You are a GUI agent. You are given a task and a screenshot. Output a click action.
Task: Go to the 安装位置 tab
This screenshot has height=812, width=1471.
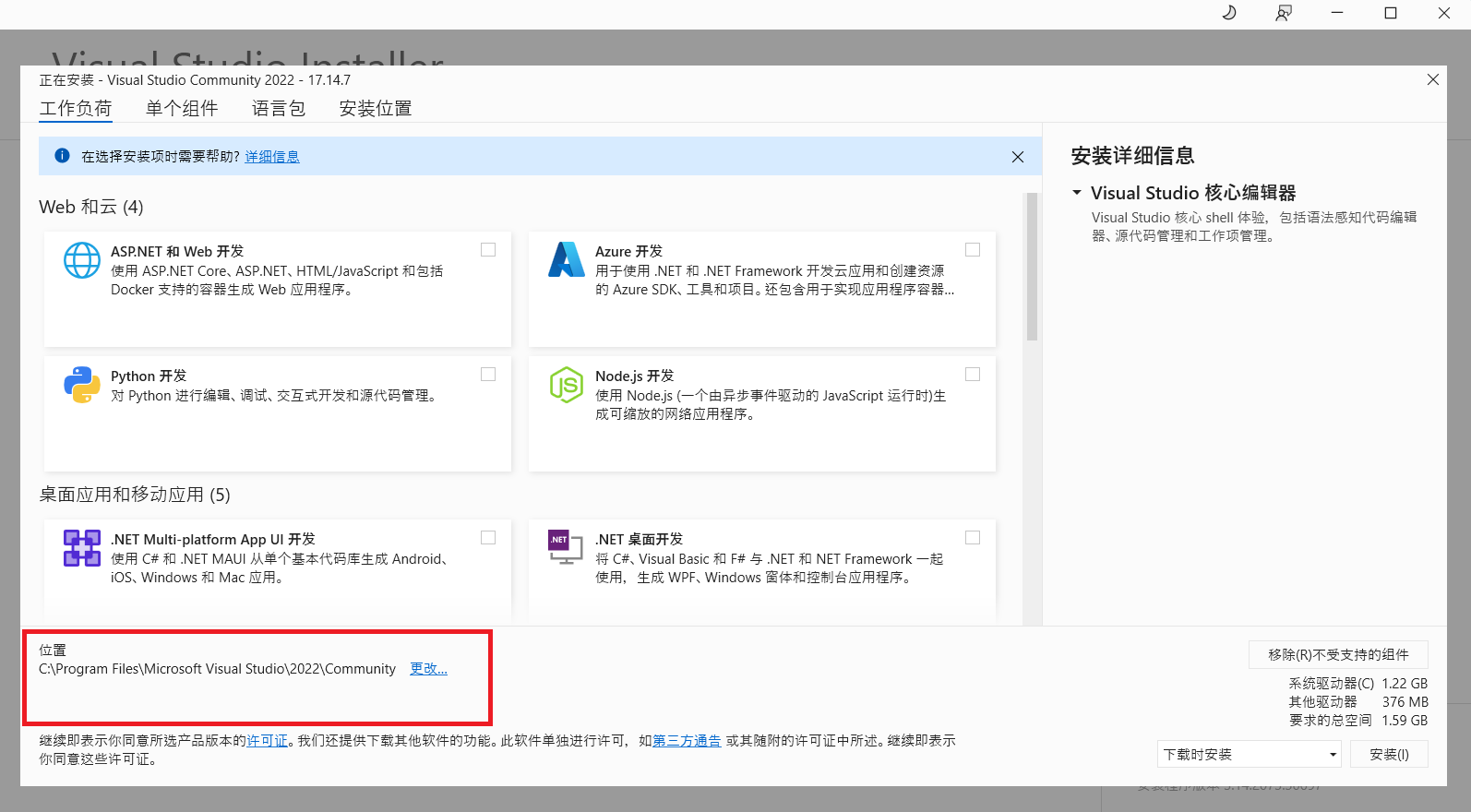(376, 109)
